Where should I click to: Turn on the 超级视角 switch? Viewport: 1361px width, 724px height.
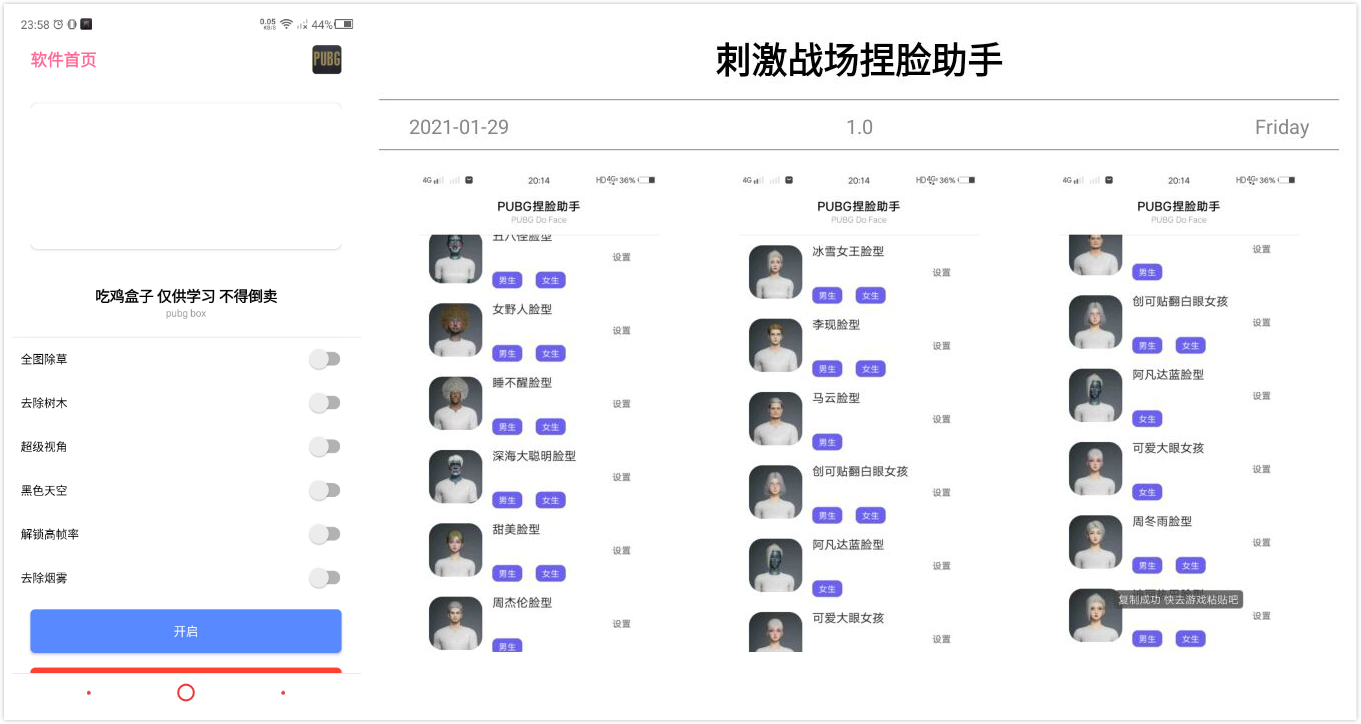[324, 447]
